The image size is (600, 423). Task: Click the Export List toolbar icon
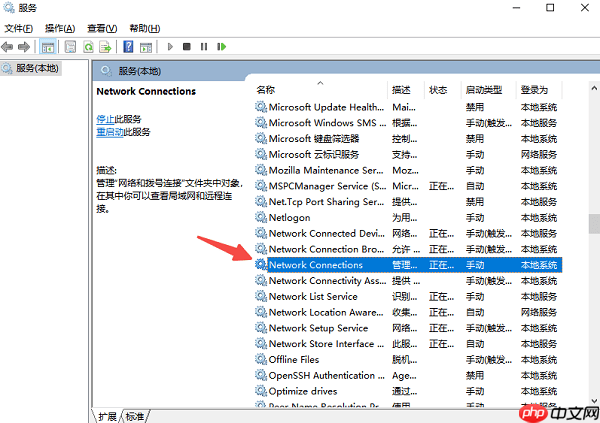tap(105, 47)
